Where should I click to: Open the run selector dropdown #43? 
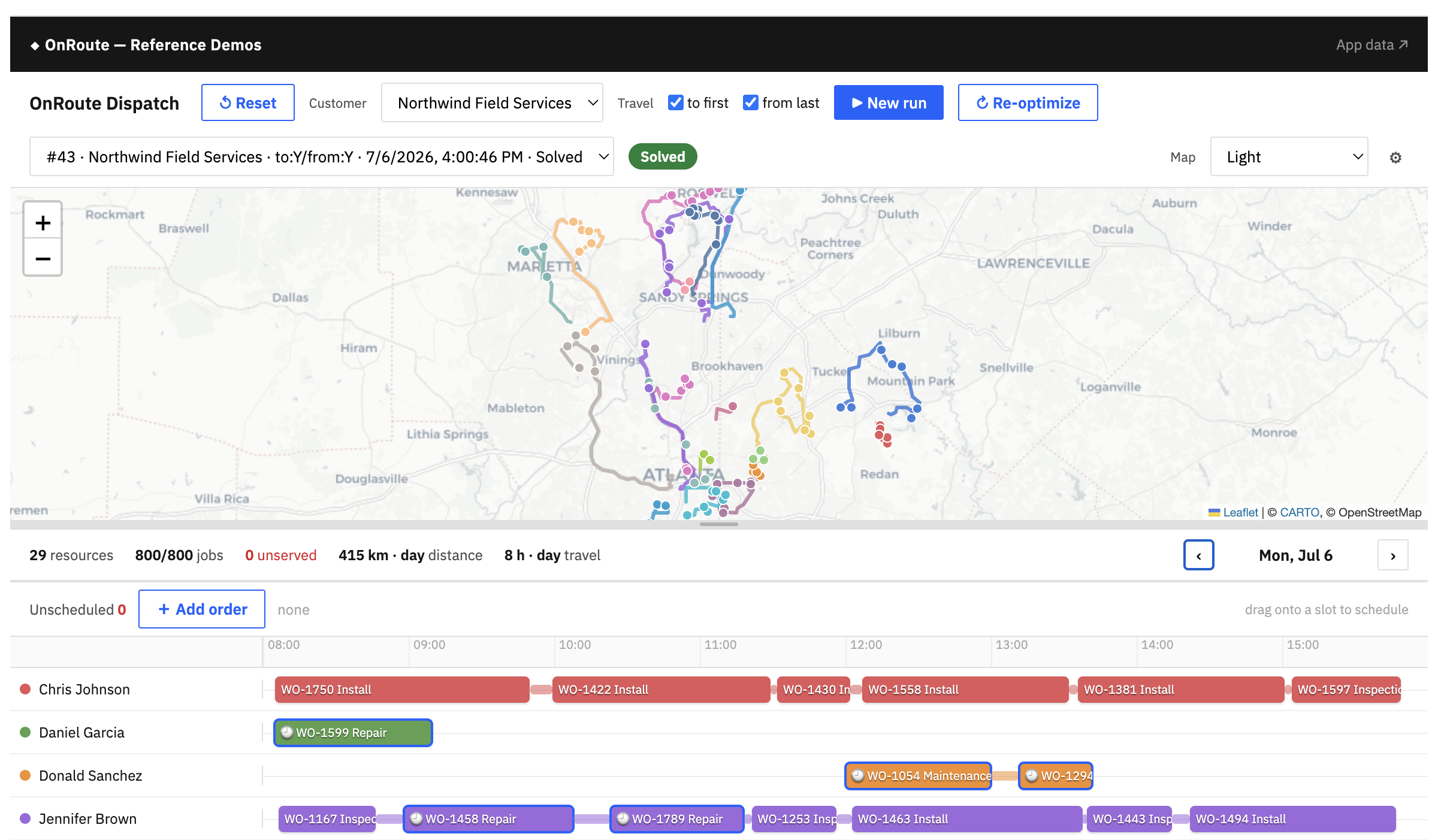point(322,156)
